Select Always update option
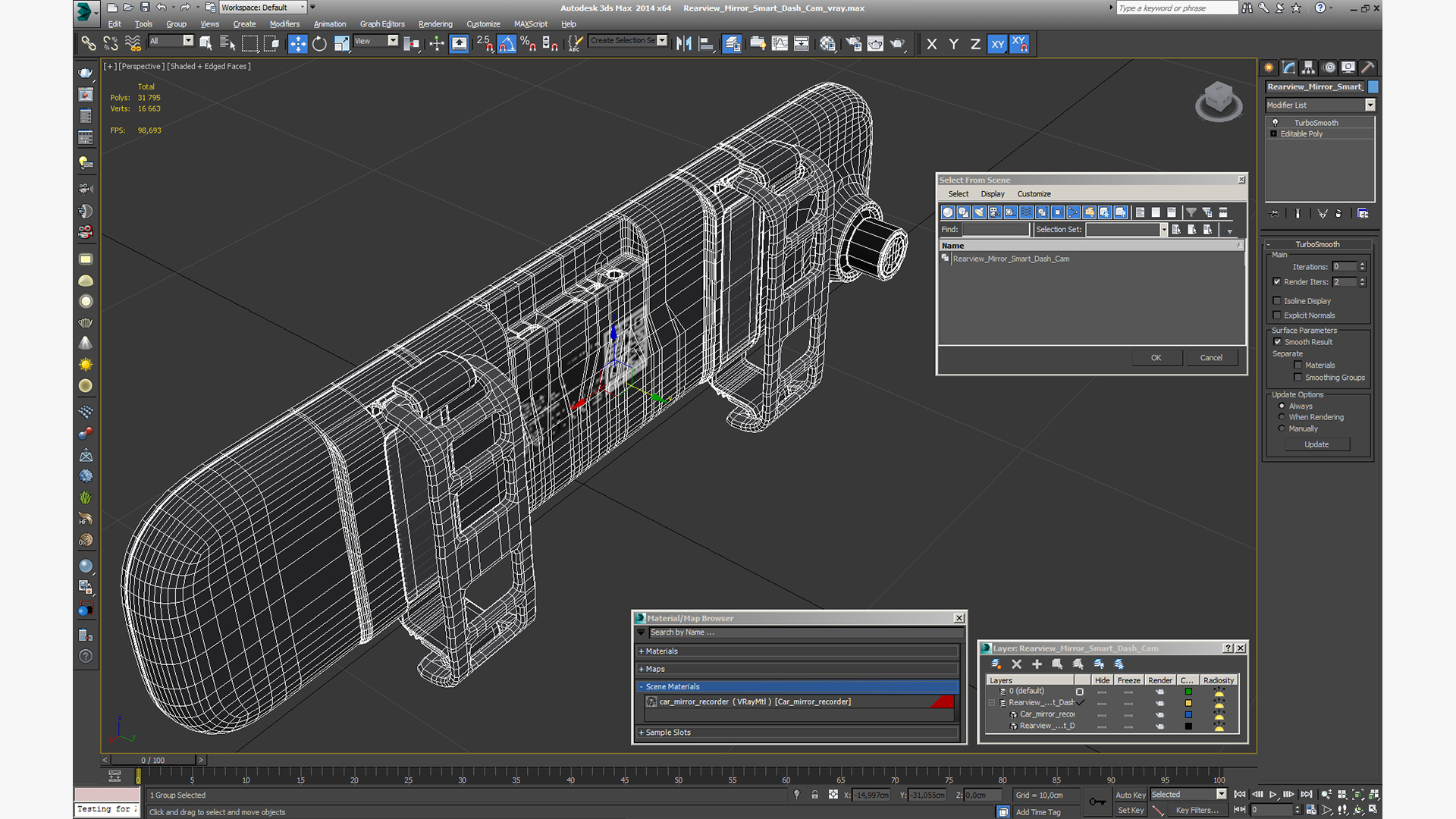This screenshot has height=819, width=1456. (1282, 406)
